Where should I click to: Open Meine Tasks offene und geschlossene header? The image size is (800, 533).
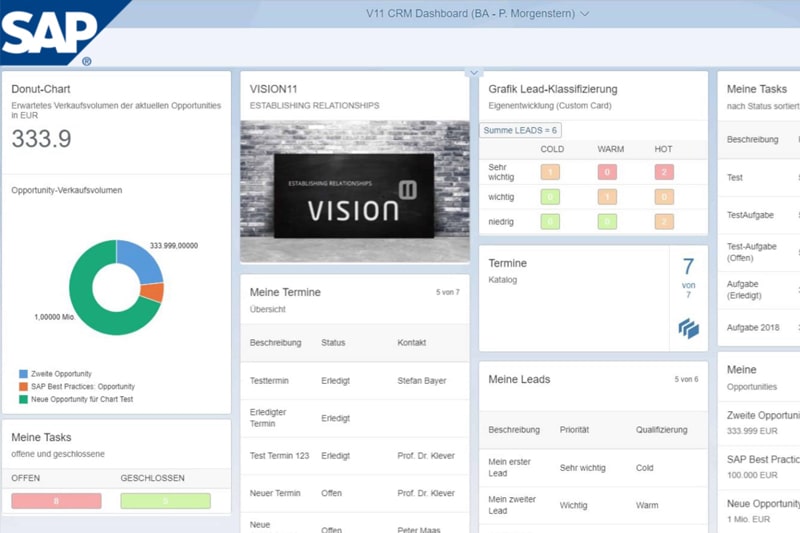(116, 444)
